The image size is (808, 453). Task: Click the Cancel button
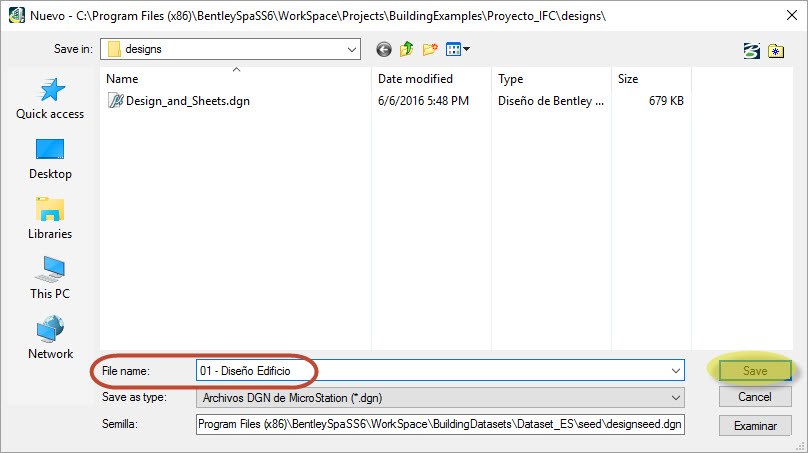755,397
